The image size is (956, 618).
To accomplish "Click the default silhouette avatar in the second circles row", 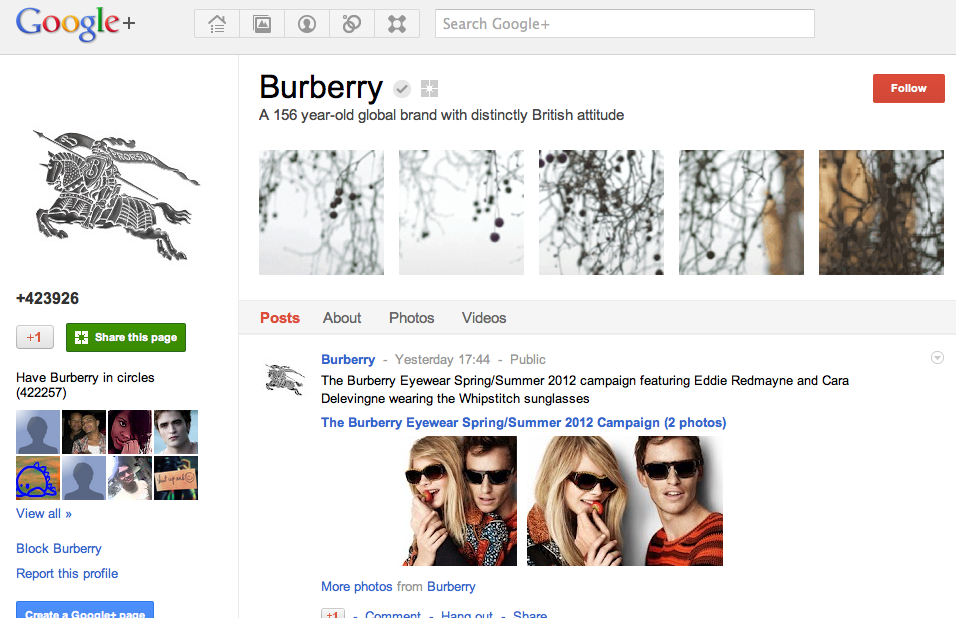I will (x=84, y=478).
